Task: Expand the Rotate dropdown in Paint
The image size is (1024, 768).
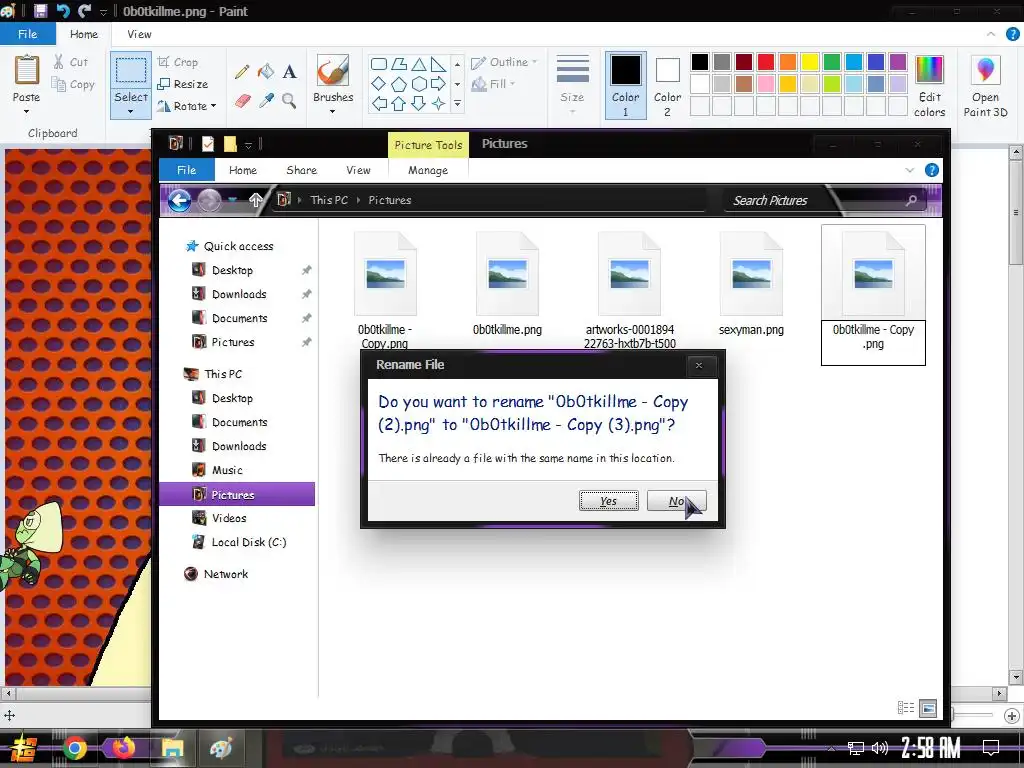Action: [x=214, y=106]
